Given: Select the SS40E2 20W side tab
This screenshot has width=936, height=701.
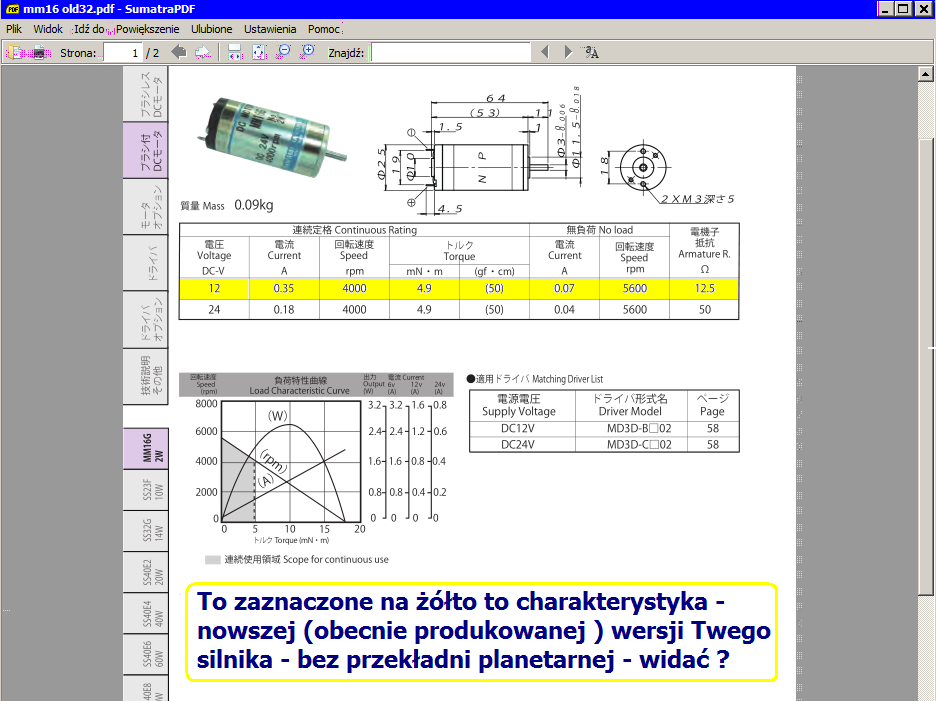Looking at the screenshot, I should click(146, 572).
